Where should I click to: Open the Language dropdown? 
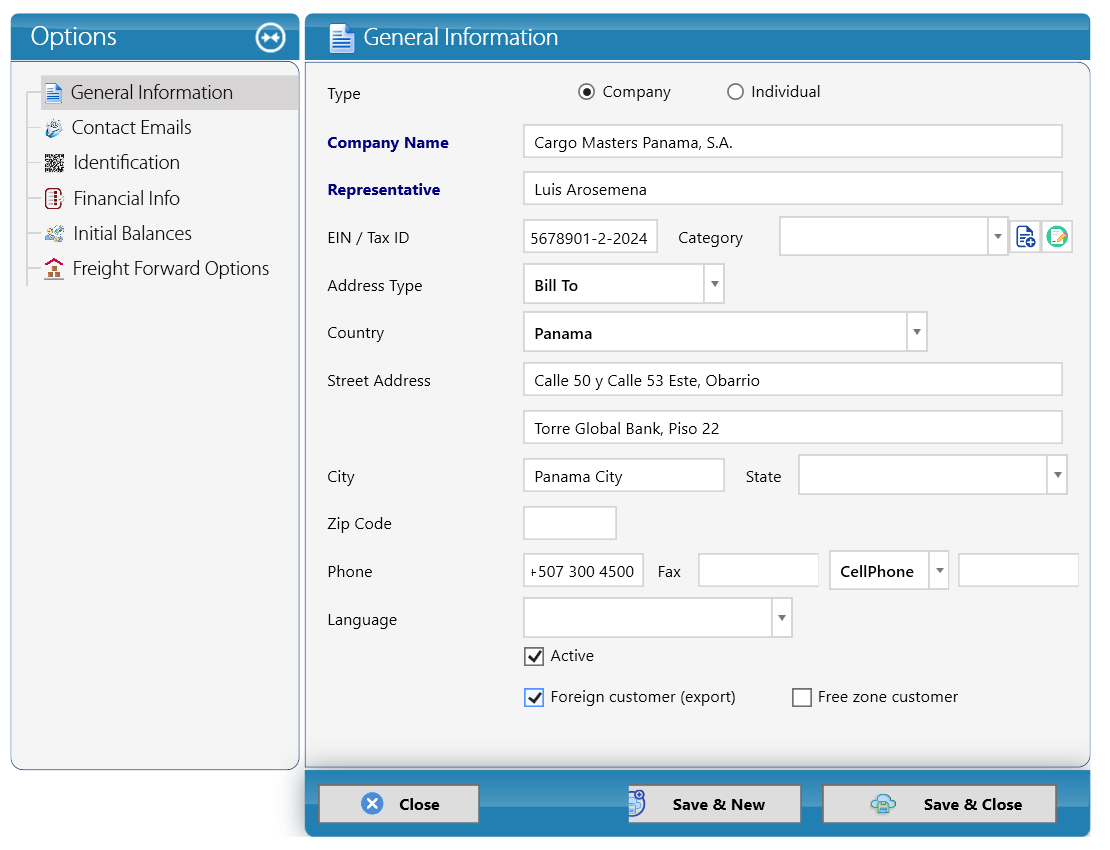pos(782,618)
